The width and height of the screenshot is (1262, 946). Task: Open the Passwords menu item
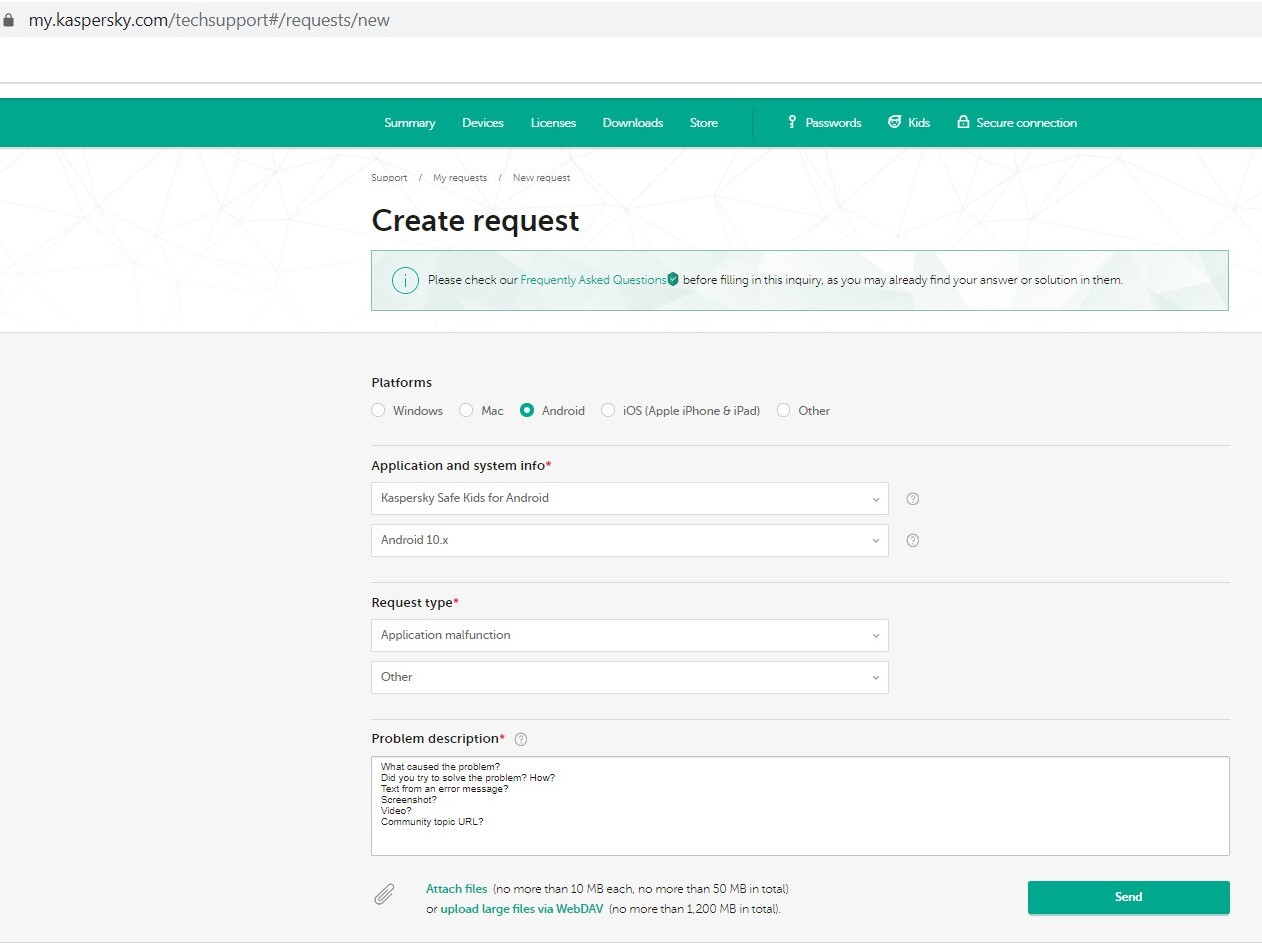tap(833, 123)
